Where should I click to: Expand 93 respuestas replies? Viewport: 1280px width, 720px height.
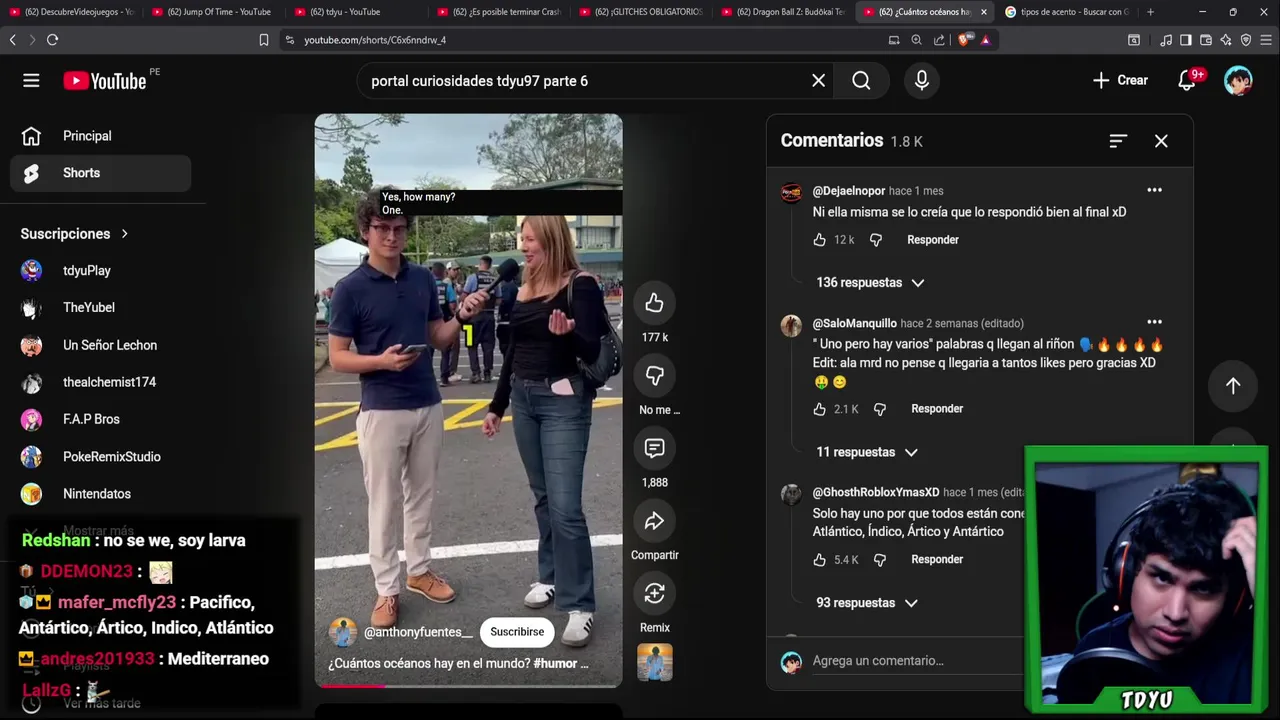[x=866, y=603]
